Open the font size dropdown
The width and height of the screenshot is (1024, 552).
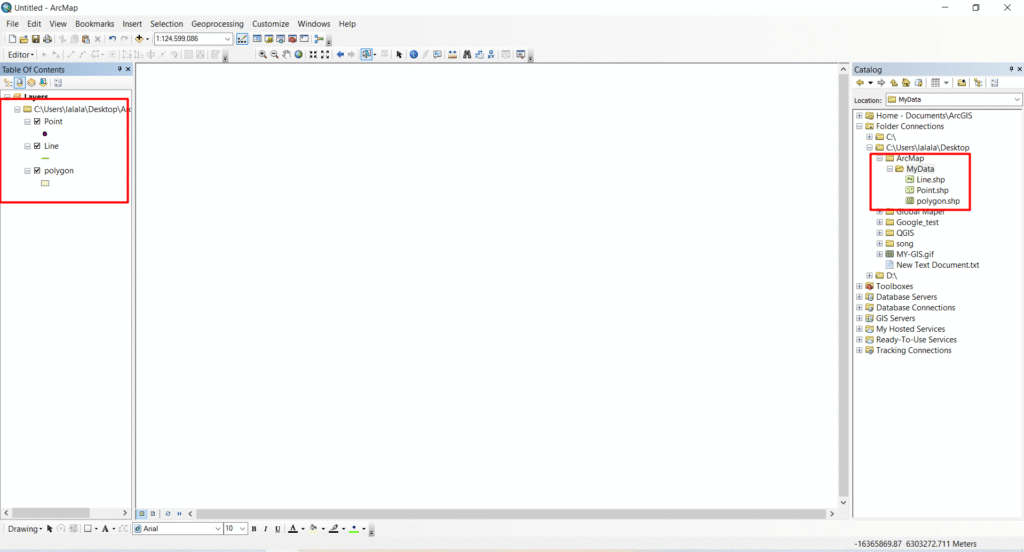pos(242,529)
